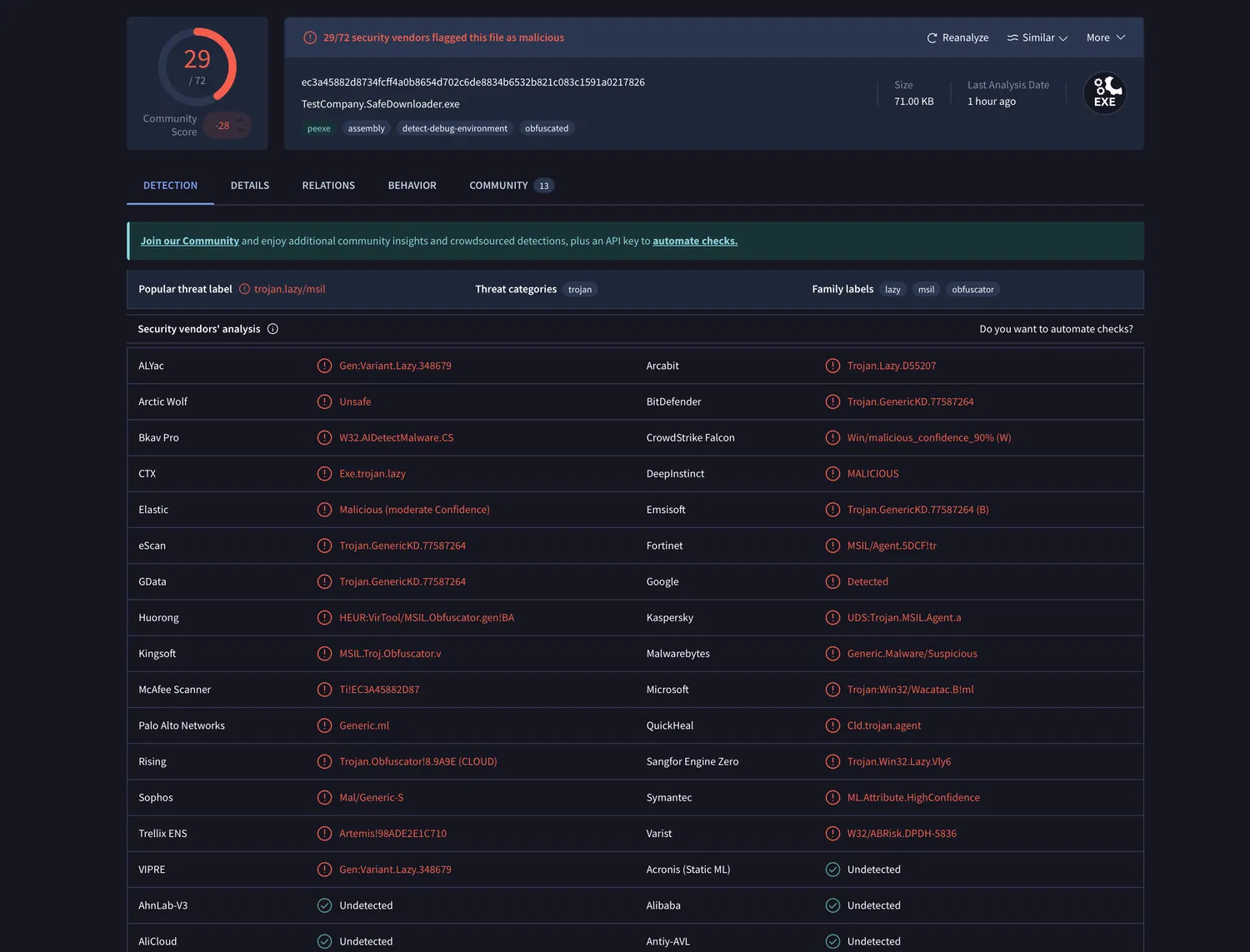Expand the More options menu
This screenshot has width=1250, height=952.
1106,37
